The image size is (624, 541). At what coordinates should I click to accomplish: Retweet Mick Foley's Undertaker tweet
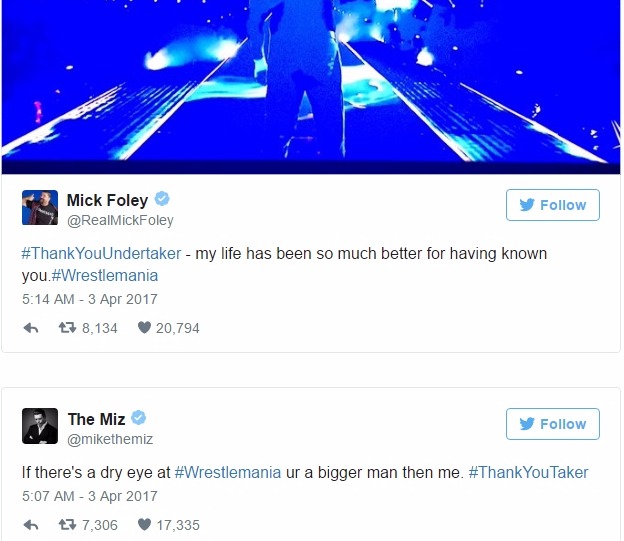click(67, 328)
